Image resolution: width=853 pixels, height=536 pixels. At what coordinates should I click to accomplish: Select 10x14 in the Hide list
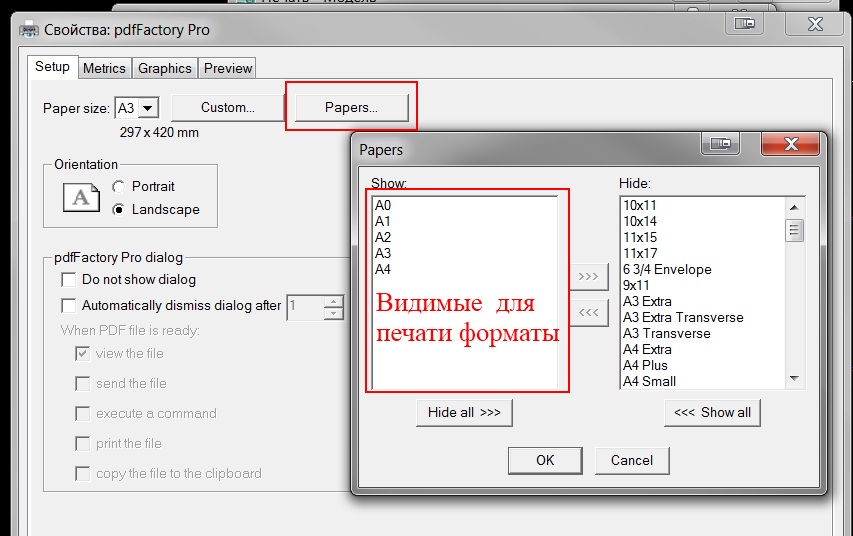click(x=640, y=221)
